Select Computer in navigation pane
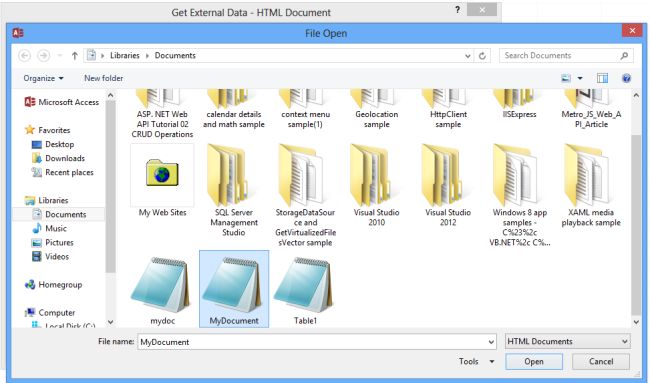 click(50, 313)
